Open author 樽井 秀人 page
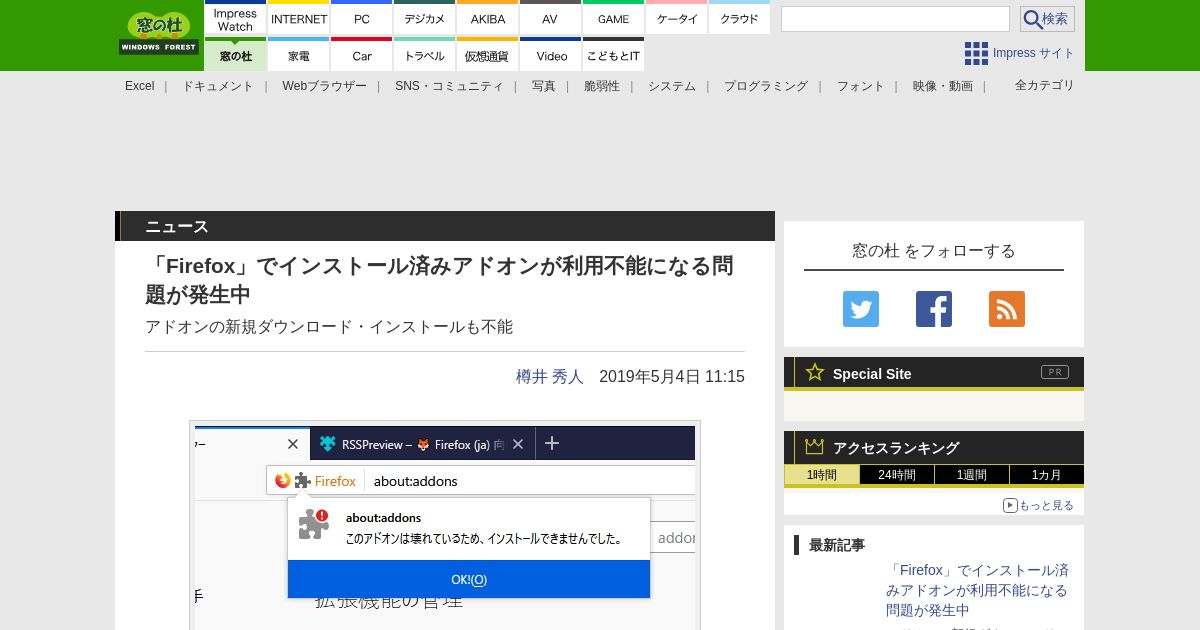 (x=550, y=376)
